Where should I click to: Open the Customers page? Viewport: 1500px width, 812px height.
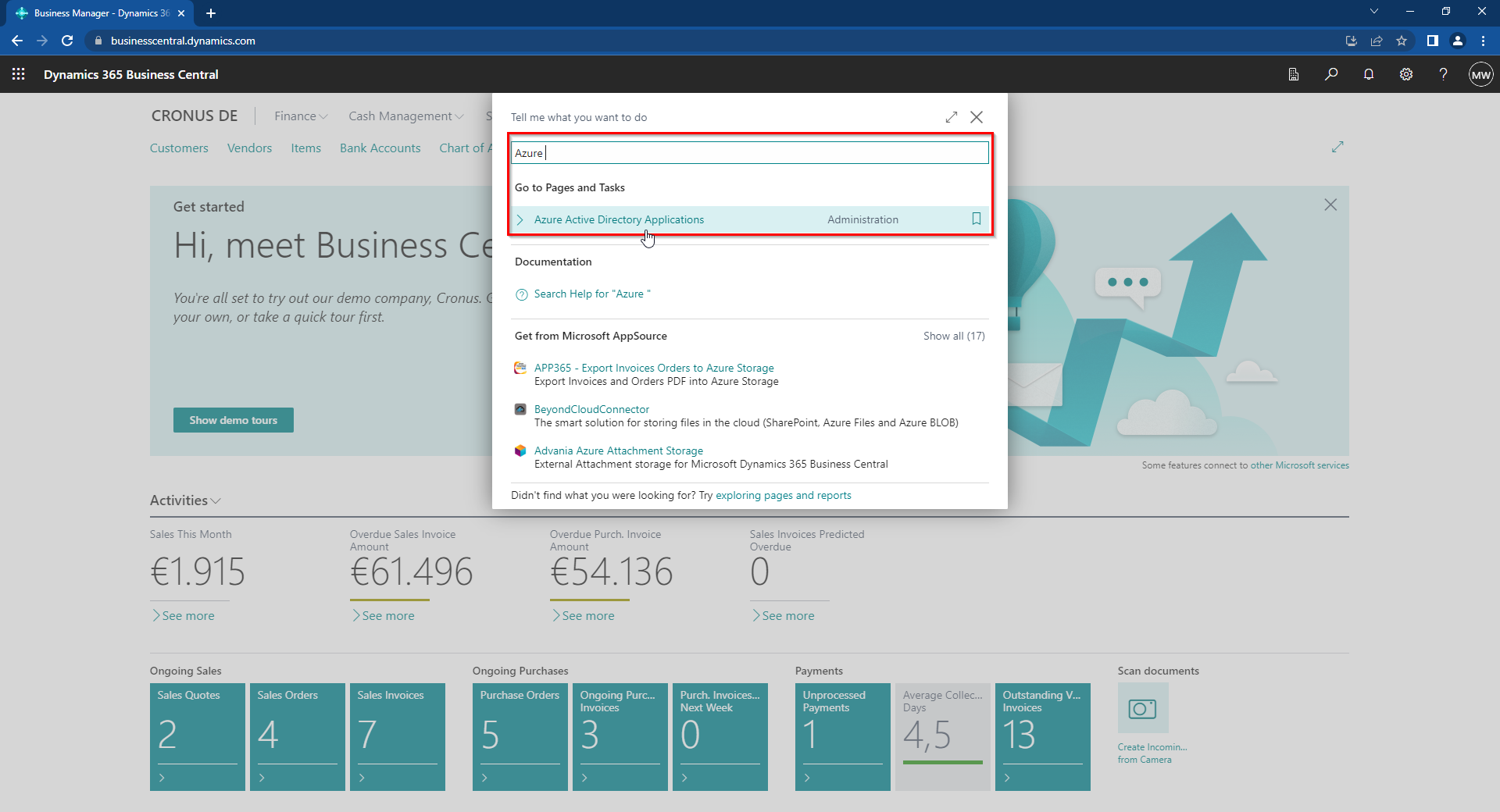(x=179, y=148)
